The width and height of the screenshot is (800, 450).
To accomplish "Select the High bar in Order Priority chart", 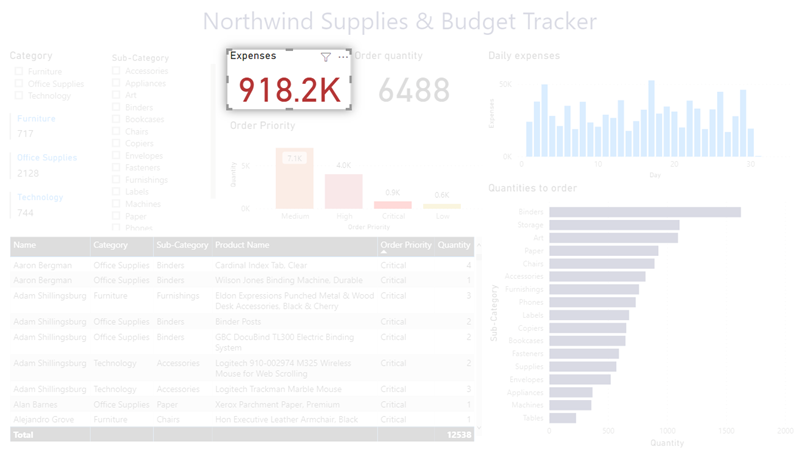I will coord(343,191).
